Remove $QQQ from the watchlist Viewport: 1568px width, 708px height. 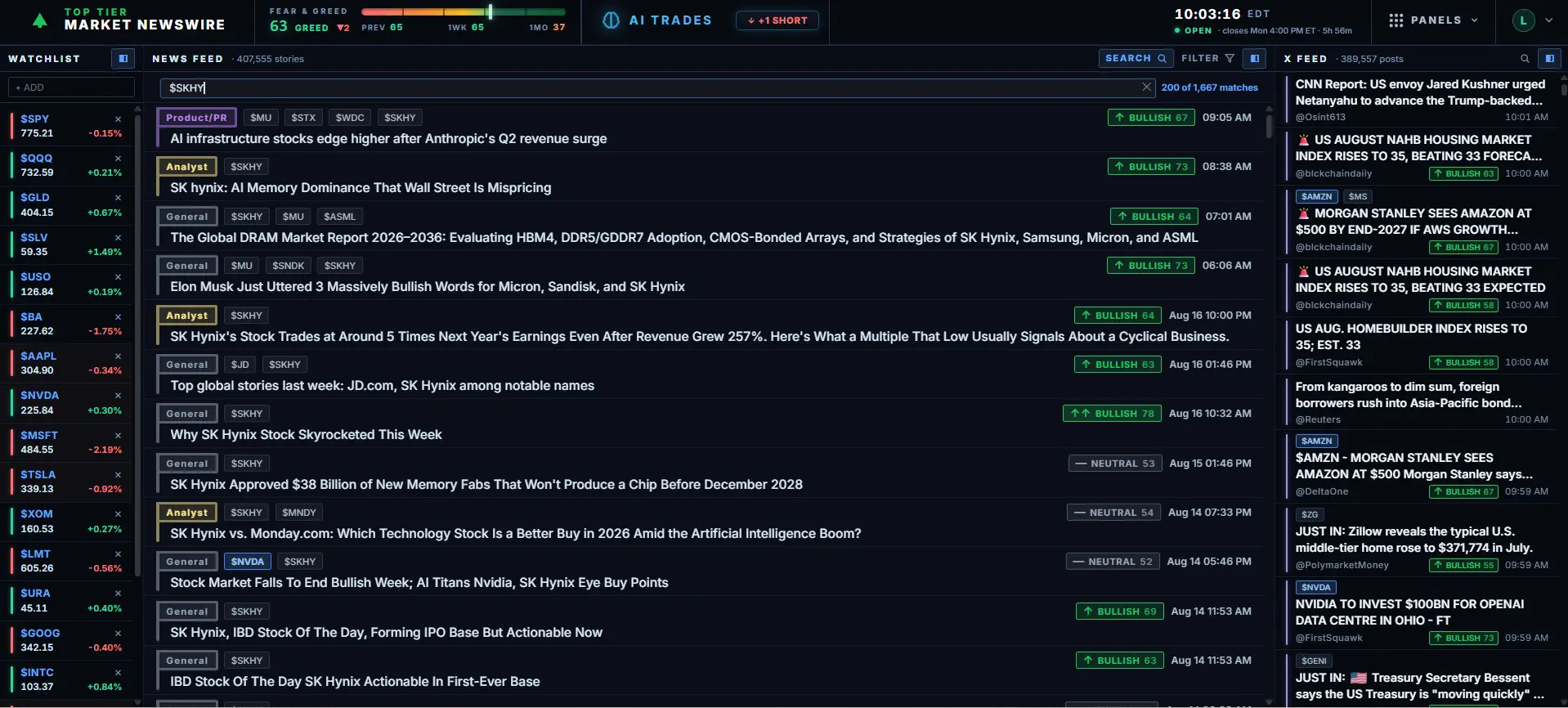tap(118, 159)
